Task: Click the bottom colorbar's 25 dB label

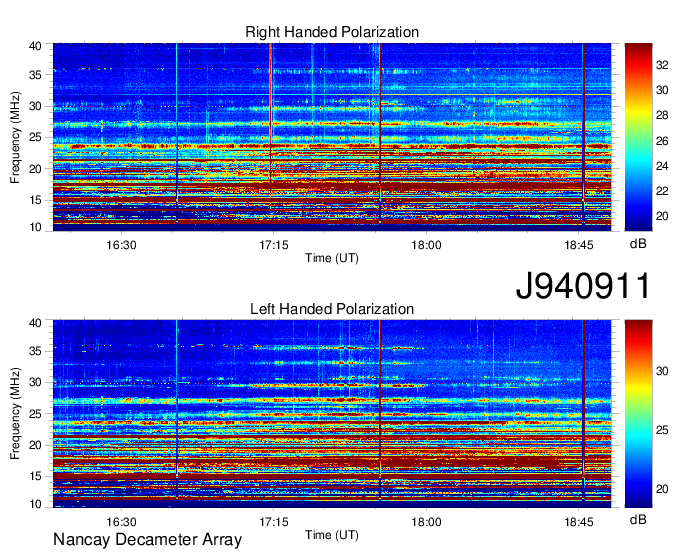Action: (662, 430)
